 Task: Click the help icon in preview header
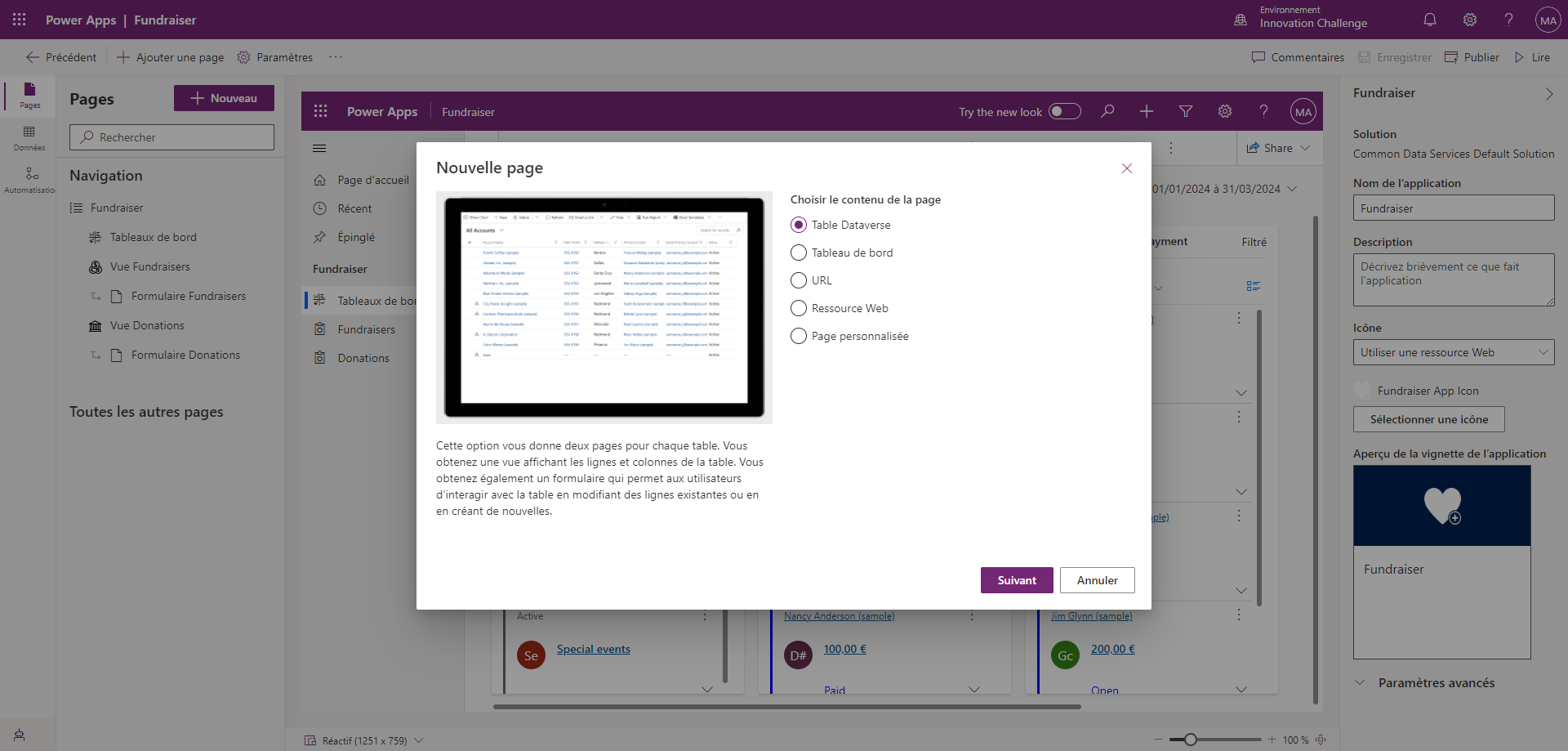(x=1264, y=111)
